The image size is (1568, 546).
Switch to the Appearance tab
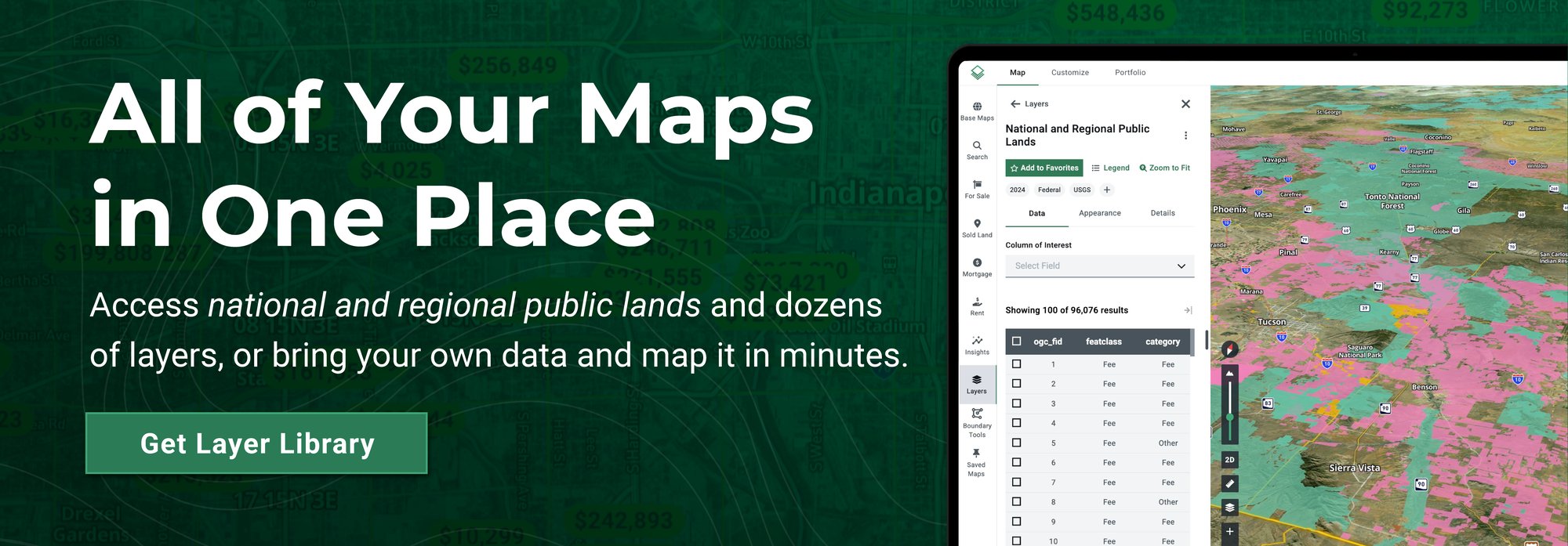(1099, 213)
